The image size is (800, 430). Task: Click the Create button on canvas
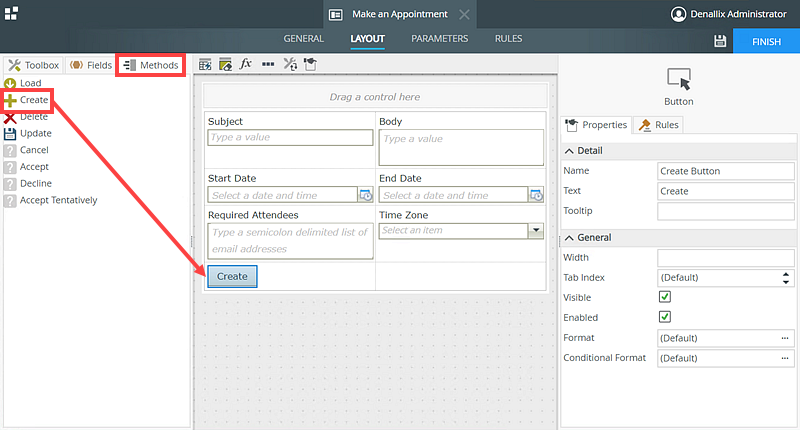[232, 276]
